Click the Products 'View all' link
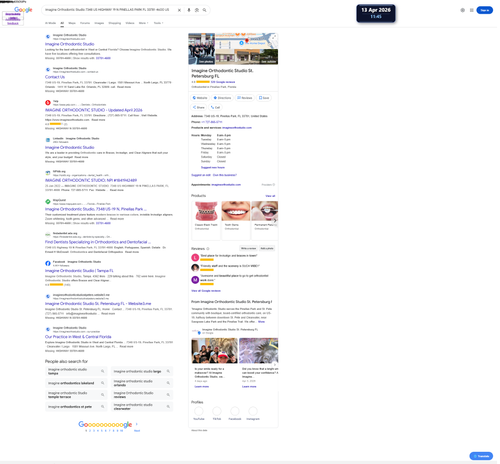 tap(270, 196)
